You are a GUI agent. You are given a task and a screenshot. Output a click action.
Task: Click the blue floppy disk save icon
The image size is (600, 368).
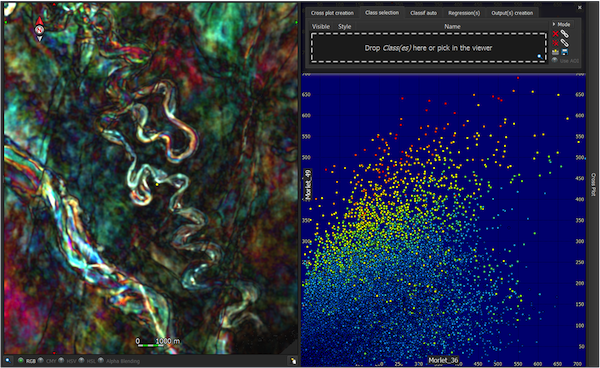point(564,52)
